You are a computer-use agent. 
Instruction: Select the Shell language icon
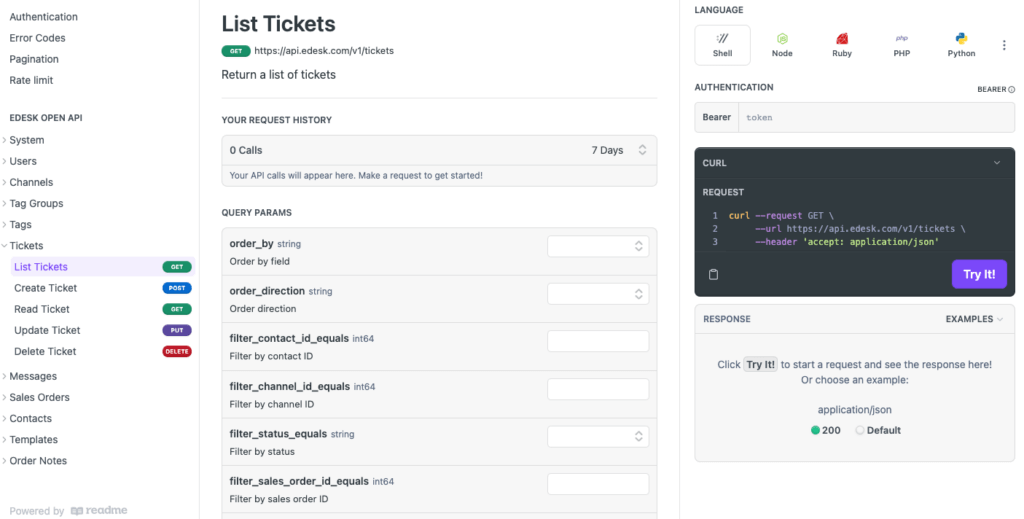pyautogui.click(x=722, y=39)
